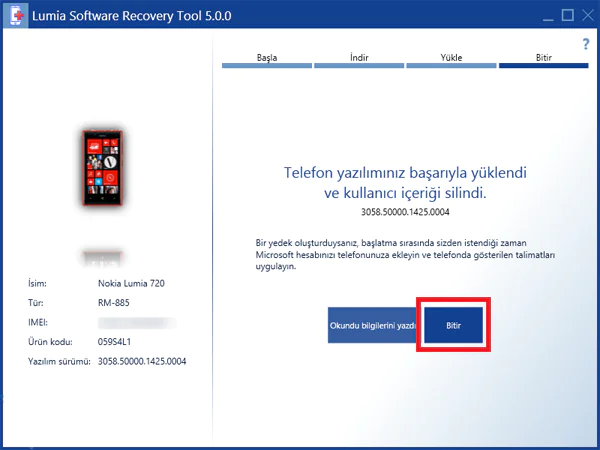Viewport: 600px width, 450px height.
Task: Select the Yükle step tab
Action: click(451, 60)
